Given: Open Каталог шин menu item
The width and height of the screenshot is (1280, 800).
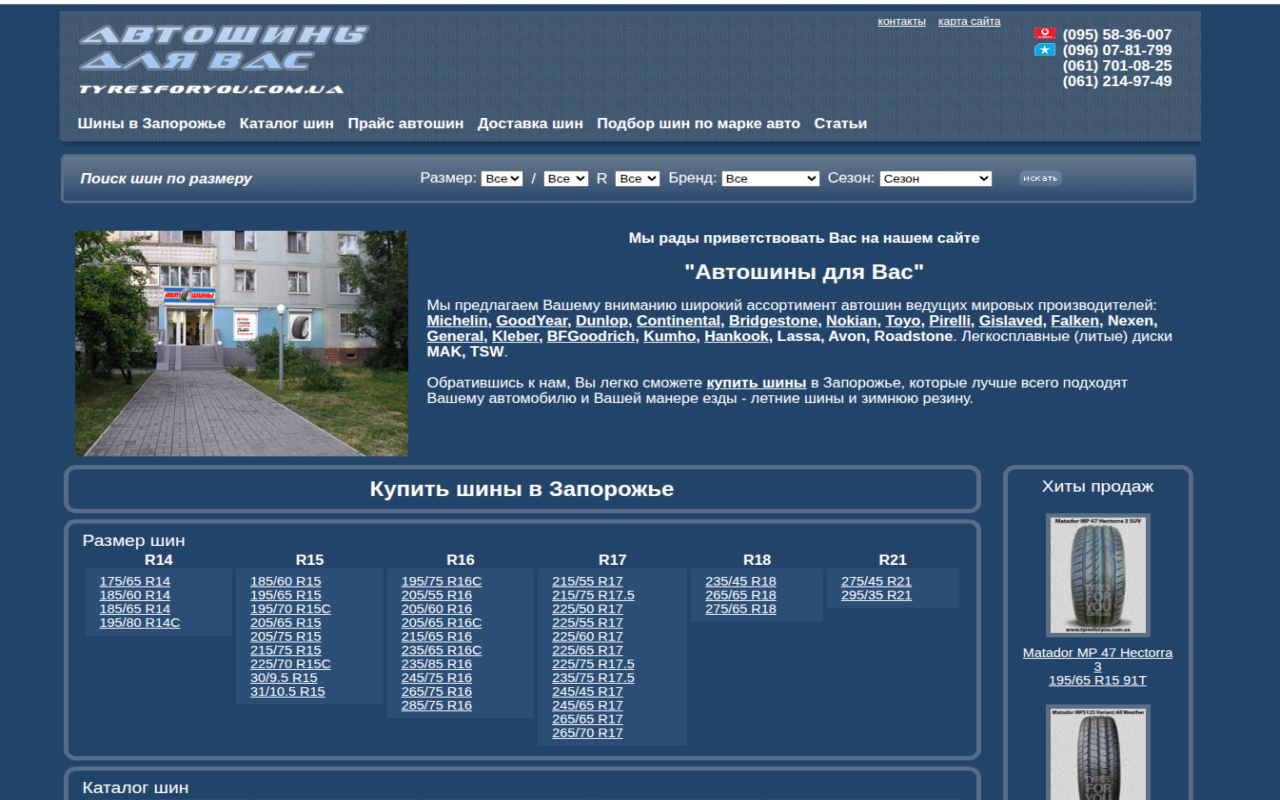Looking at the screenshot, I should 287,123.
